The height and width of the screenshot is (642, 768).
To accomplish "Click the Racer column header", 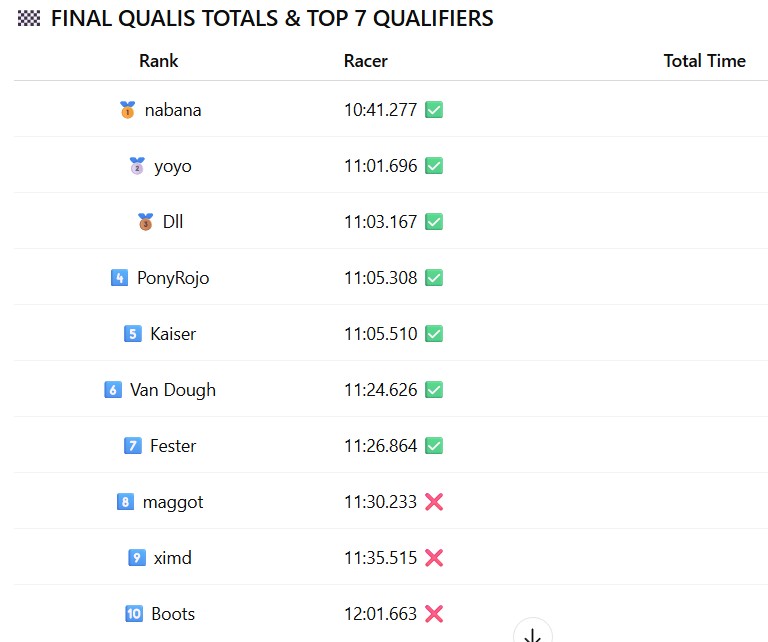I will (x=365, y=61).
